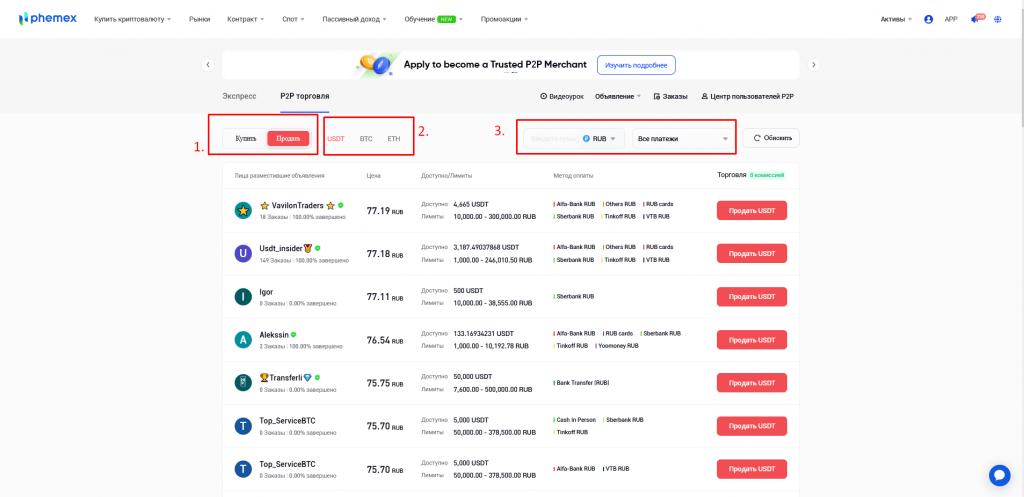This screenshot has width=1024, height=497.
Task: Click Продать USDT for Alekssin
Action: click(x=752, y=340)
